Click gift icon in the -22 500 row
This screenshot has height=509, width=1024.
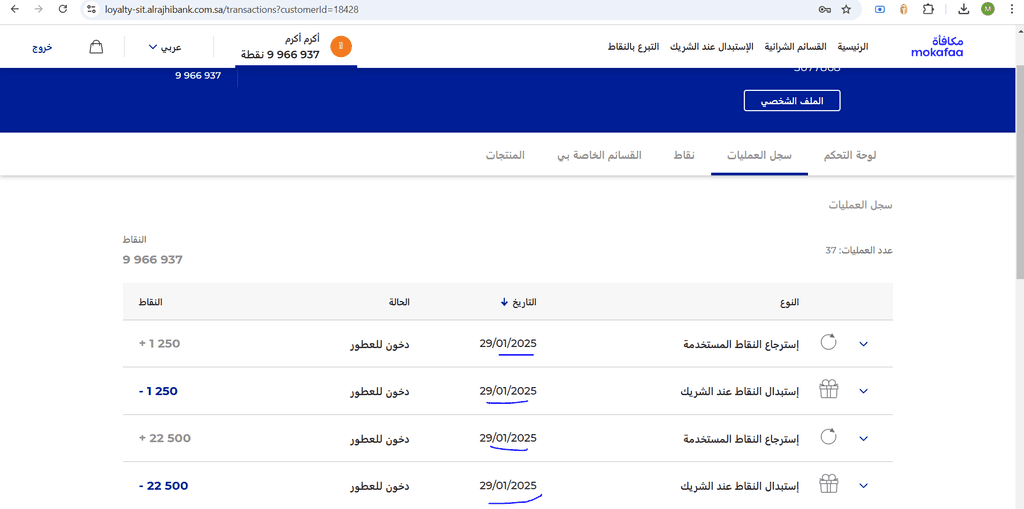coord(828,485)
